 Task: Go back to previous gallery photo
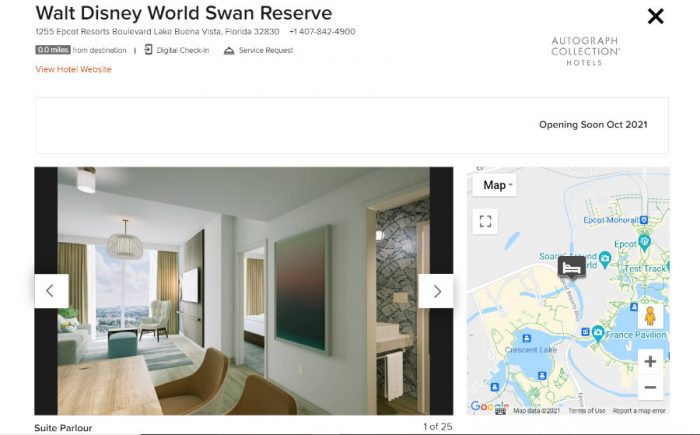pos(51,291)
